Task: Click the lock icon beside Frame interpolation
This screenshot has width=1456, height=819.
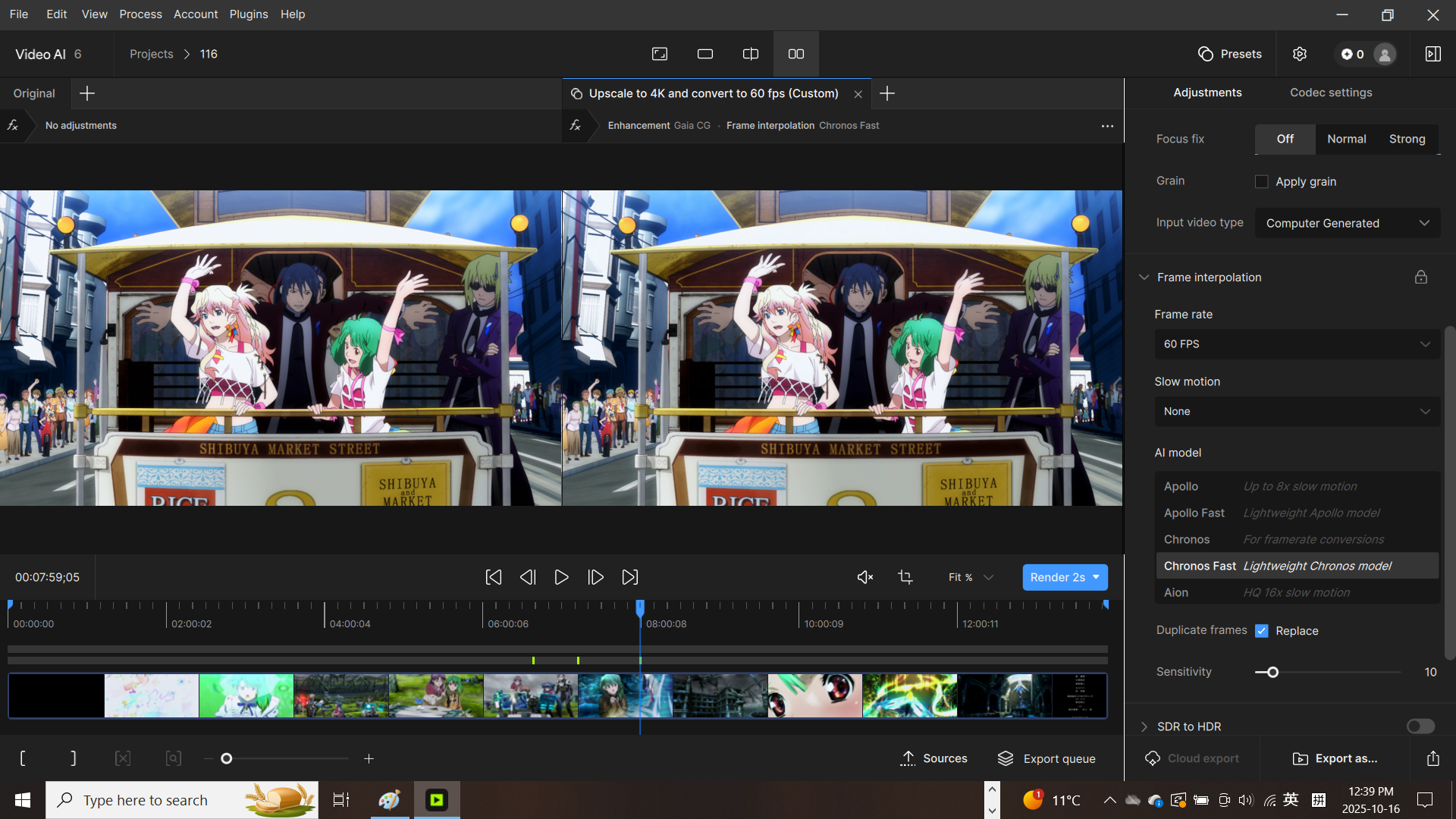Action: pos(1421,278)
